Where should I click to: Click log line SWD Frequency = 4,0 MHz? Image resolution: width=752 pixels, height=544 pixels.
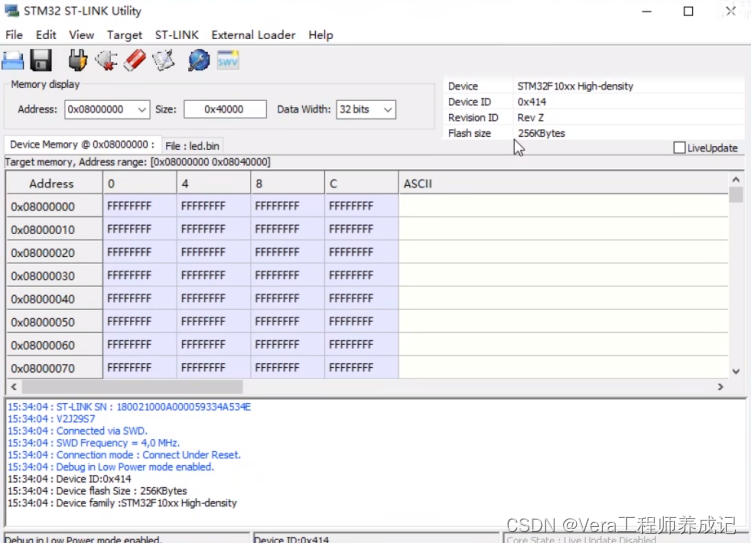pos(94,443)
